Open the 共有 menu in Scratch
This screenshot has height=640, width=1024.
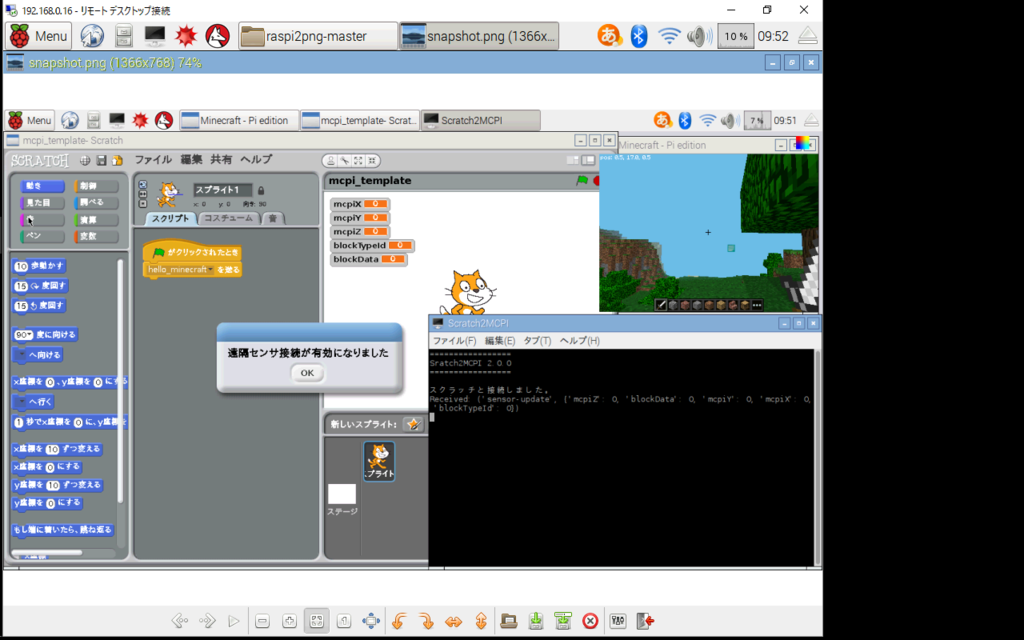[221, 159]
